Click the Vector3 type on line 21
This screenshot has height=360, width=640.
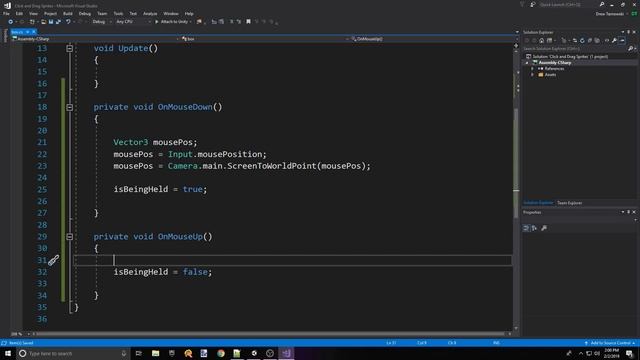[131, 142]
